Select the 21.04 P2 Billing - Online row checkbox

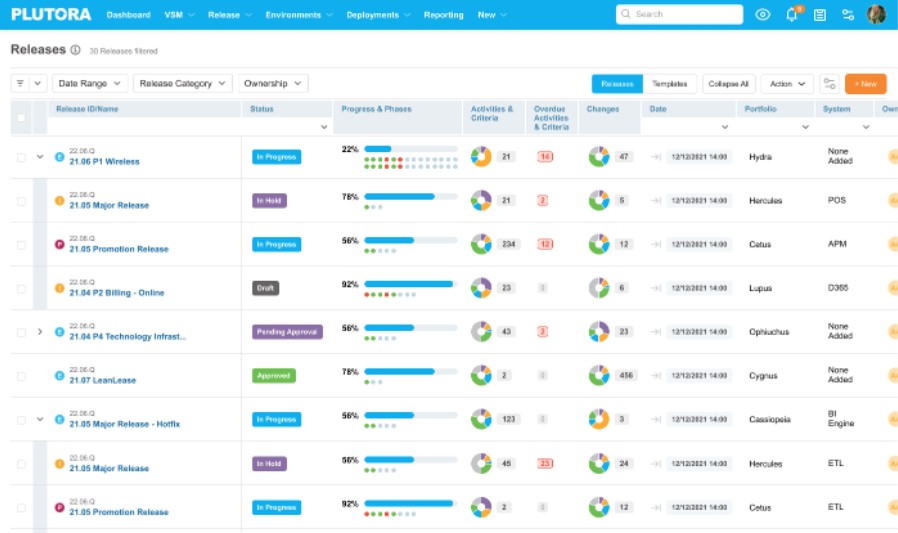click(21, 288)
